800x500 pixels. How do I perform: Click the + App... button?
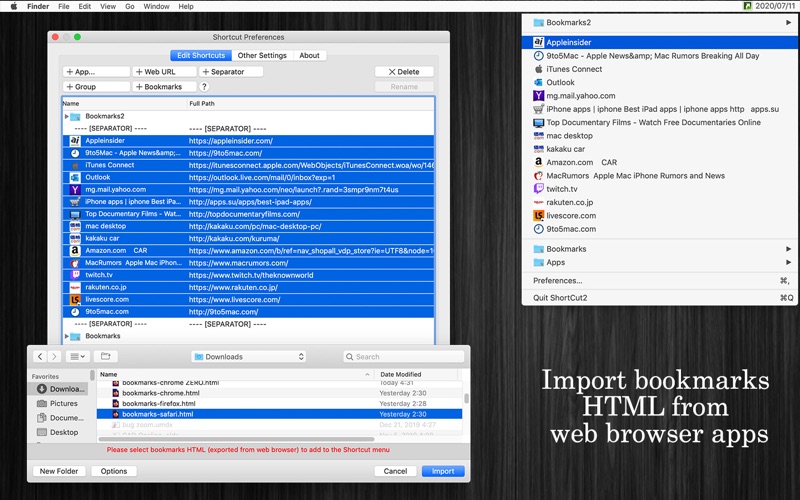(96, 72)
